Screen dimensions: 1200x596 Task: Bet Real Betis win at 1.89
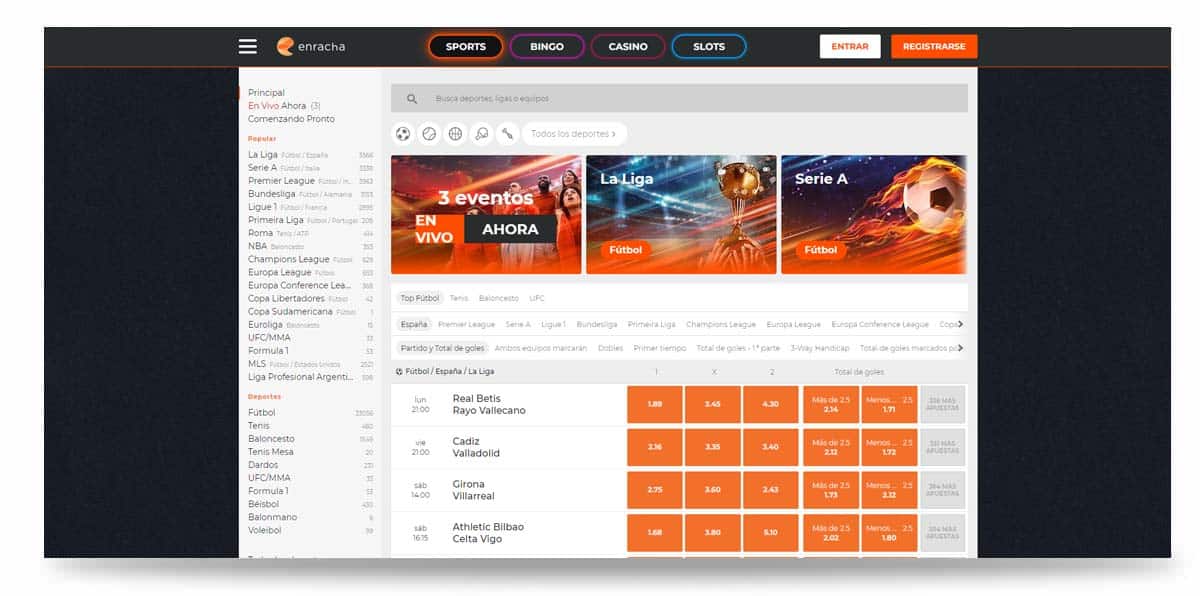click(x=655, y=404)
